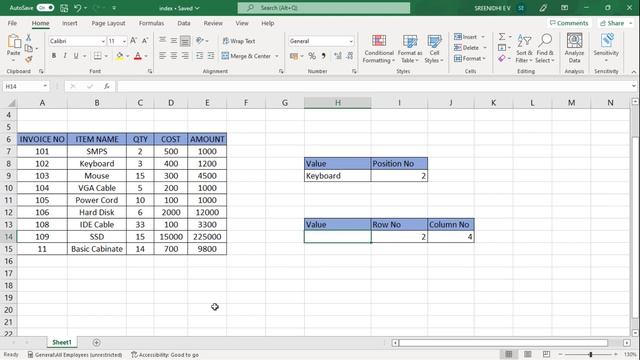Click Increase Indent icon
The width and height of the screenshot is (640, 360).
coord(211,56)
